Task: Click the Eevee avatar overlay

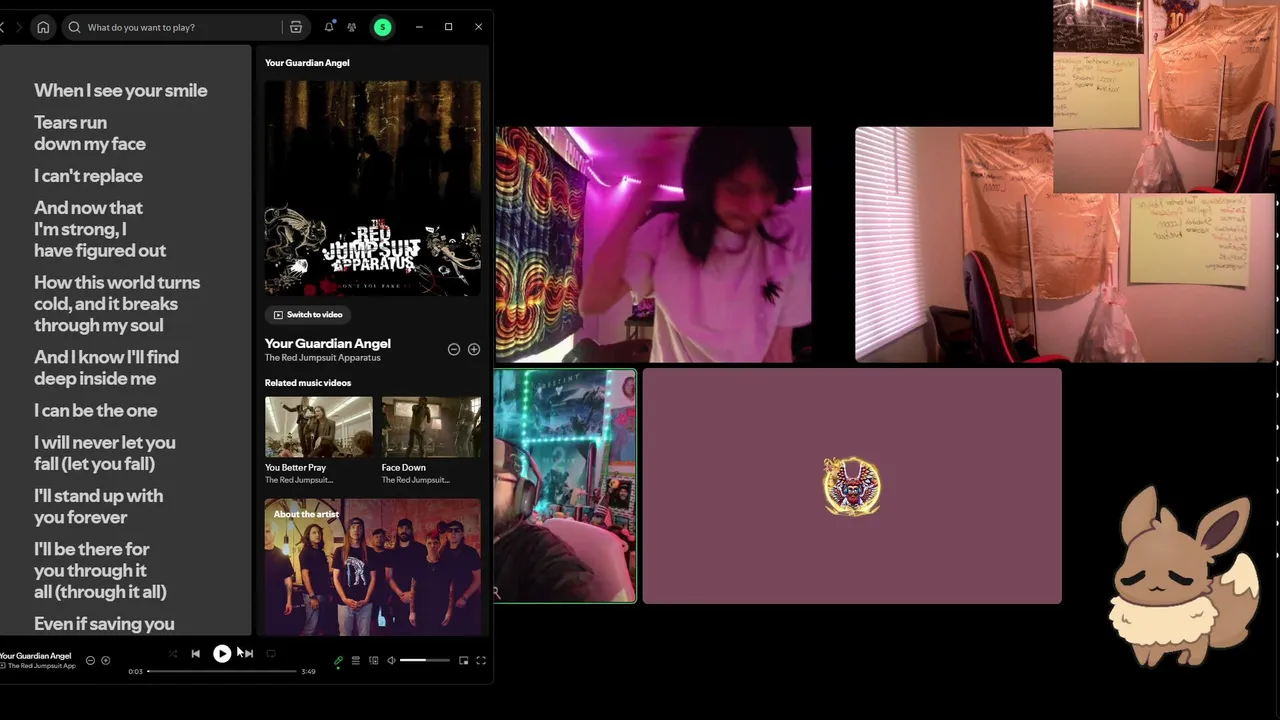Action: pos(1184,575)
